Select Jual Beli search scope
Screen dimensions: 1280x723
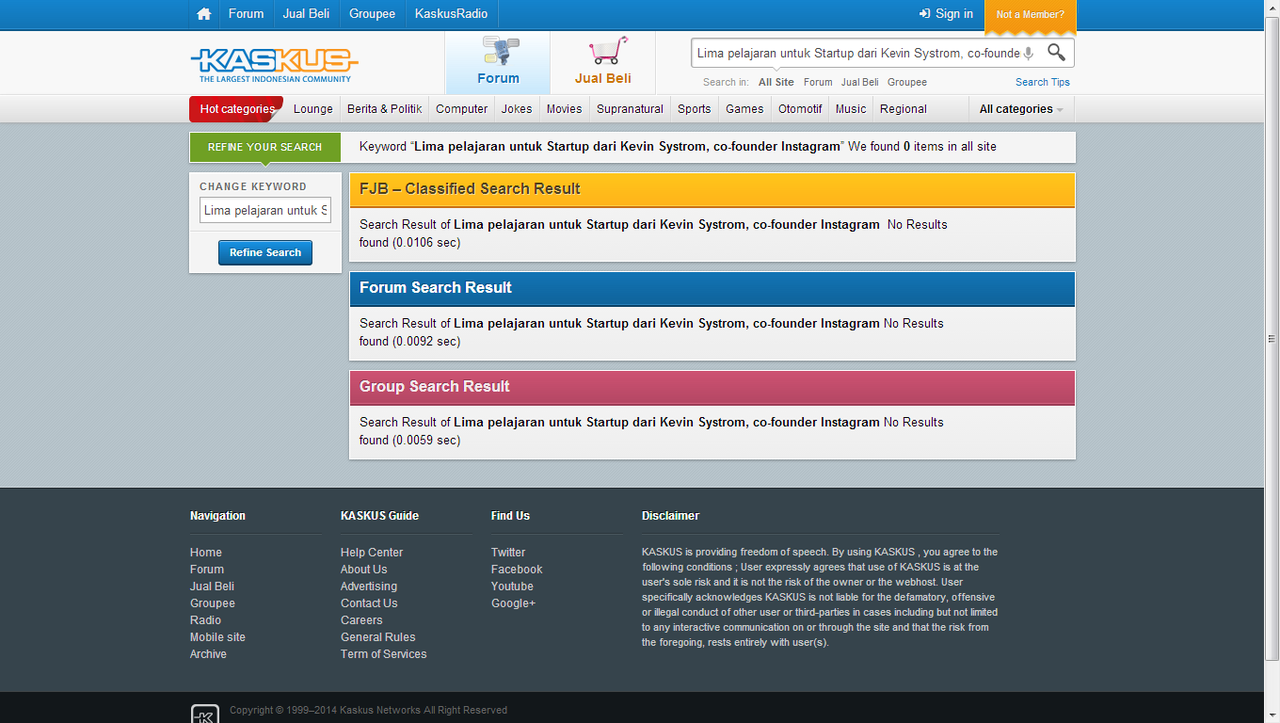860,82
